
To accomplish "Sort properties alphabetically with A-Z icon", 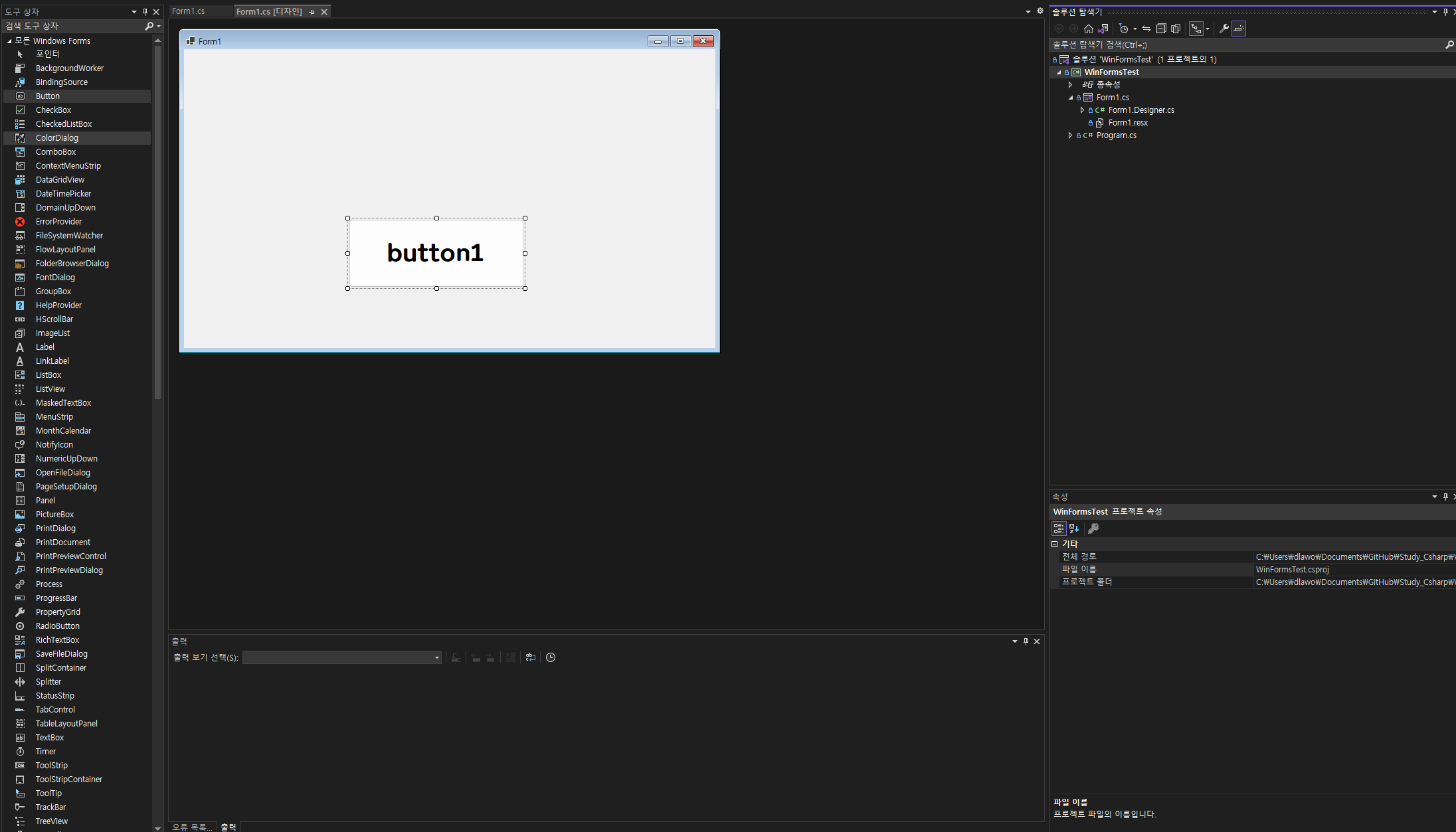I will pyautogui.click(x=1074, y=529).
